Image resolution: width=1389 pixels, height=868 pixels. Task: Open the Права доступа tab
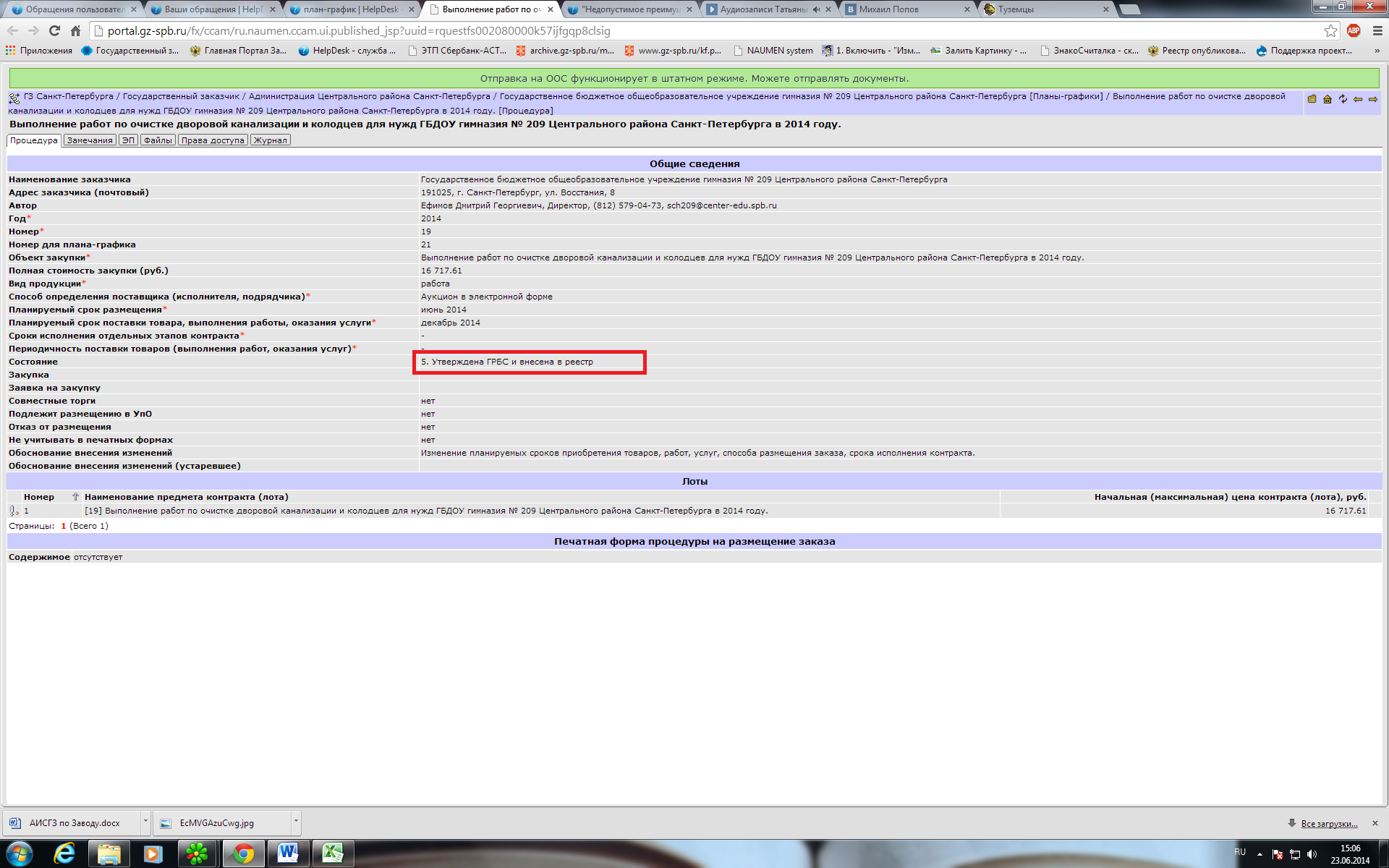[x=213, y=140]
